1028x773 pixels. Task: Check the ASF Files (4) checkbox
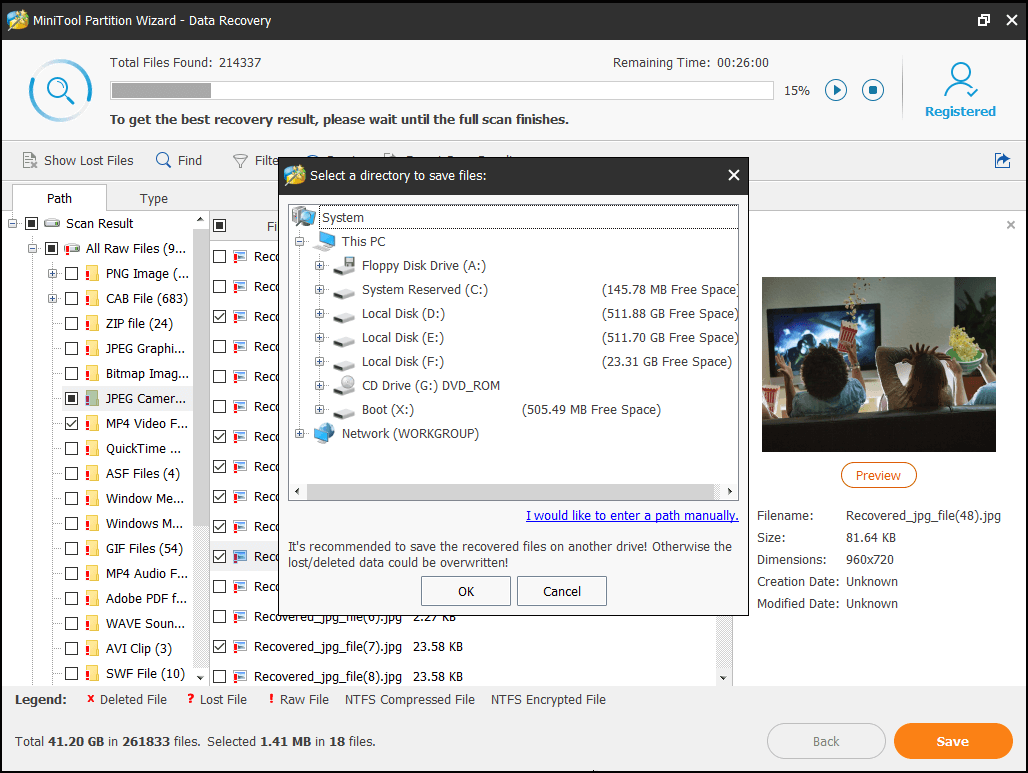(x=71, y=473)
